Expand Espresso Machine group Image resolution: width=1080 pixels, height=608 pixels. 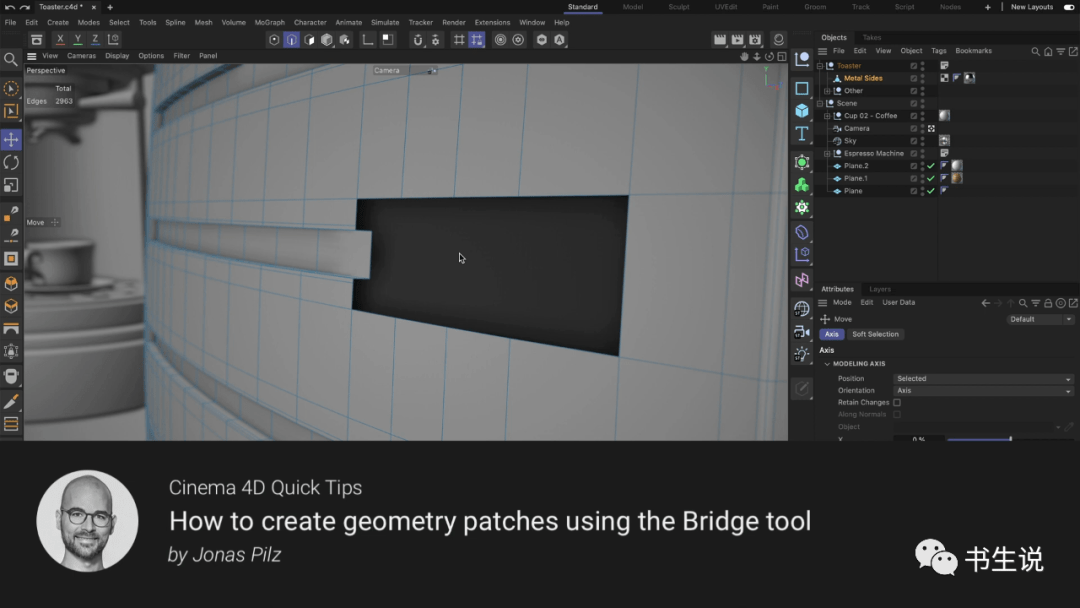click(x=827, y=154)
